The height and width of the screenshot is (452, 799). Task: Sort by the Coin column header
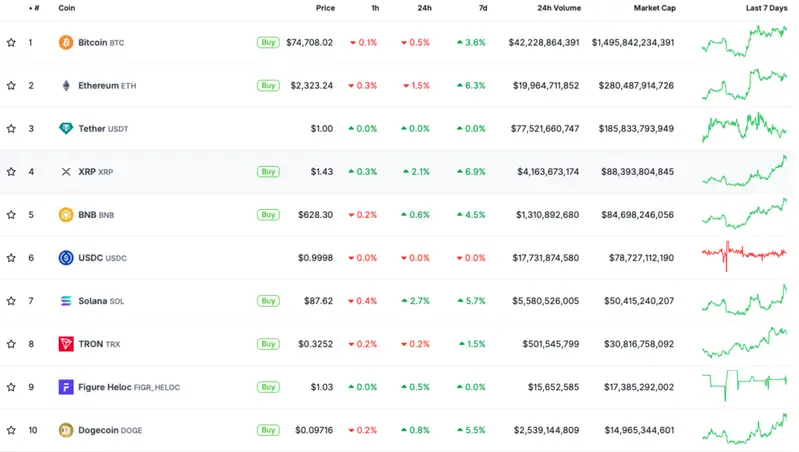pyautogui.click(x=67, y=8)
